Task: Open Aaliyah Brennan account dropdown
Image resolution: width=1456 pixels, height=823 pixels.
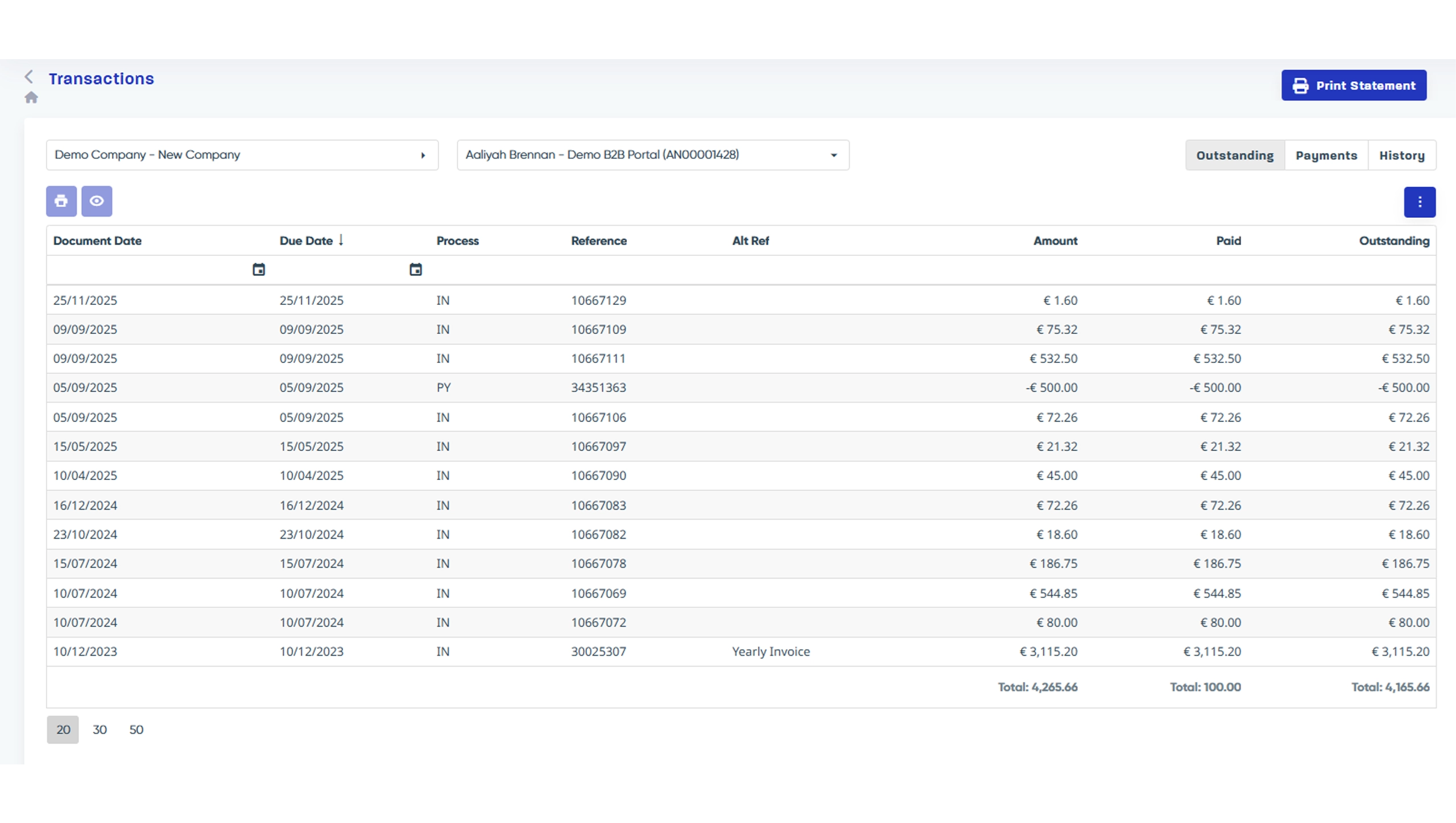Action: tap(652, 155)
